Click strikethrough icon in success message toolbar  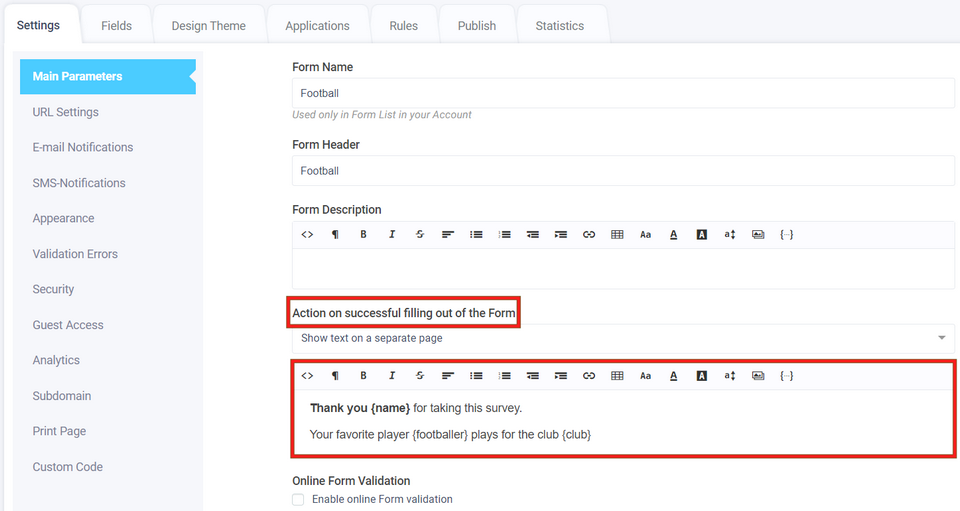point(420,376)
